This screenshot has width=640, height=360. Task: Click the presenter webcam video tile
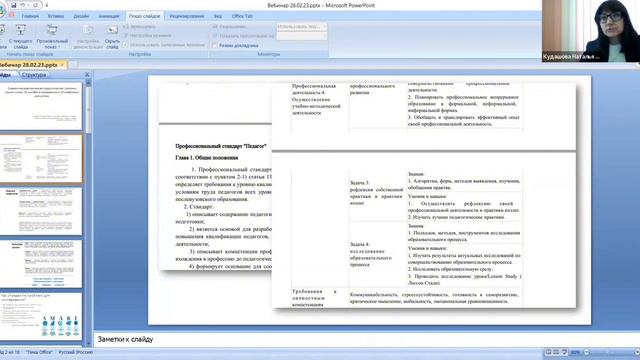click(591, 31)
